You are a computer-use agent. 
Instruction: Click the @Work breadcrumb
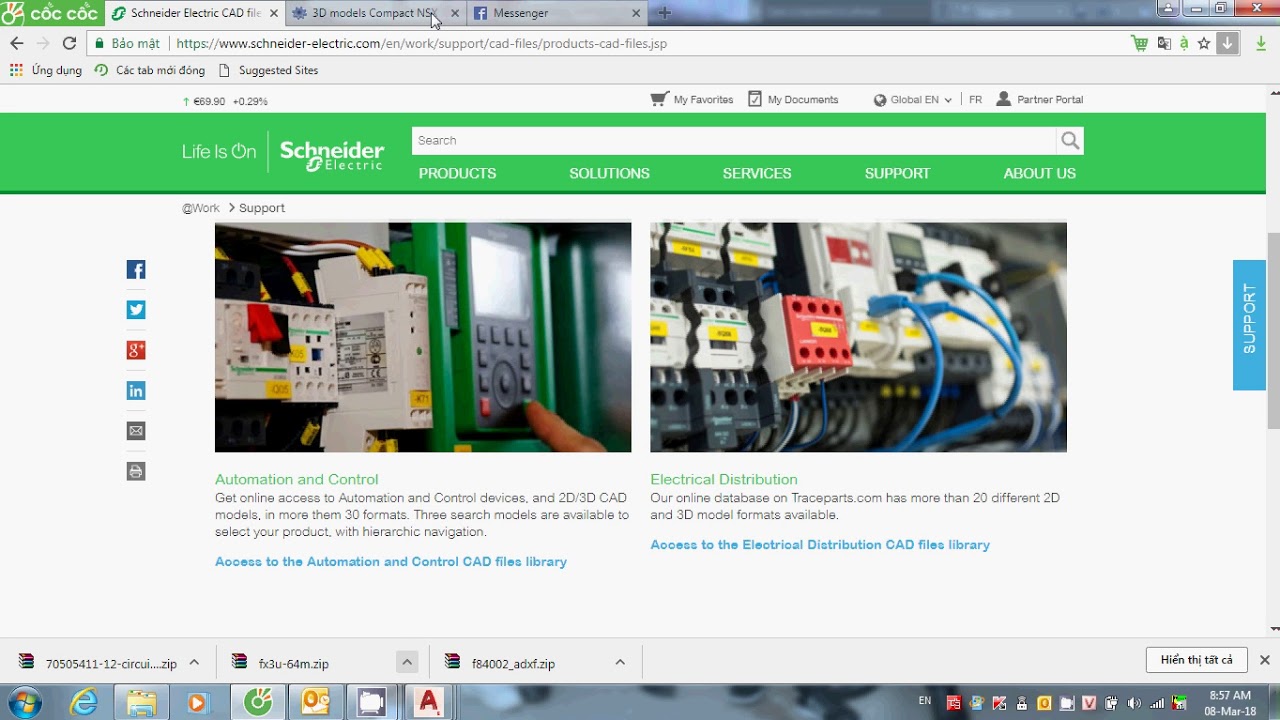[200, 208]
